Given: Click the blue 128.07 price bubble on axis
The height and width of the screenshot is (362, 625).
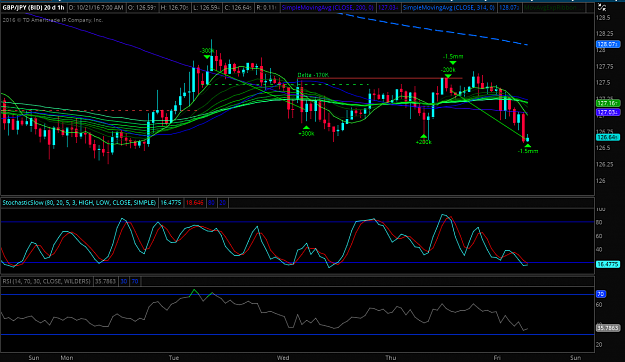Looking at the screenshot, I should click(607, 44).
